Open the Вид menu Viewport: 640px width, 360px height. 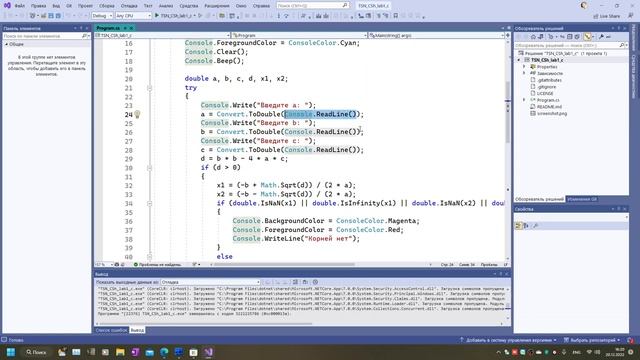[x=56, y=6]
